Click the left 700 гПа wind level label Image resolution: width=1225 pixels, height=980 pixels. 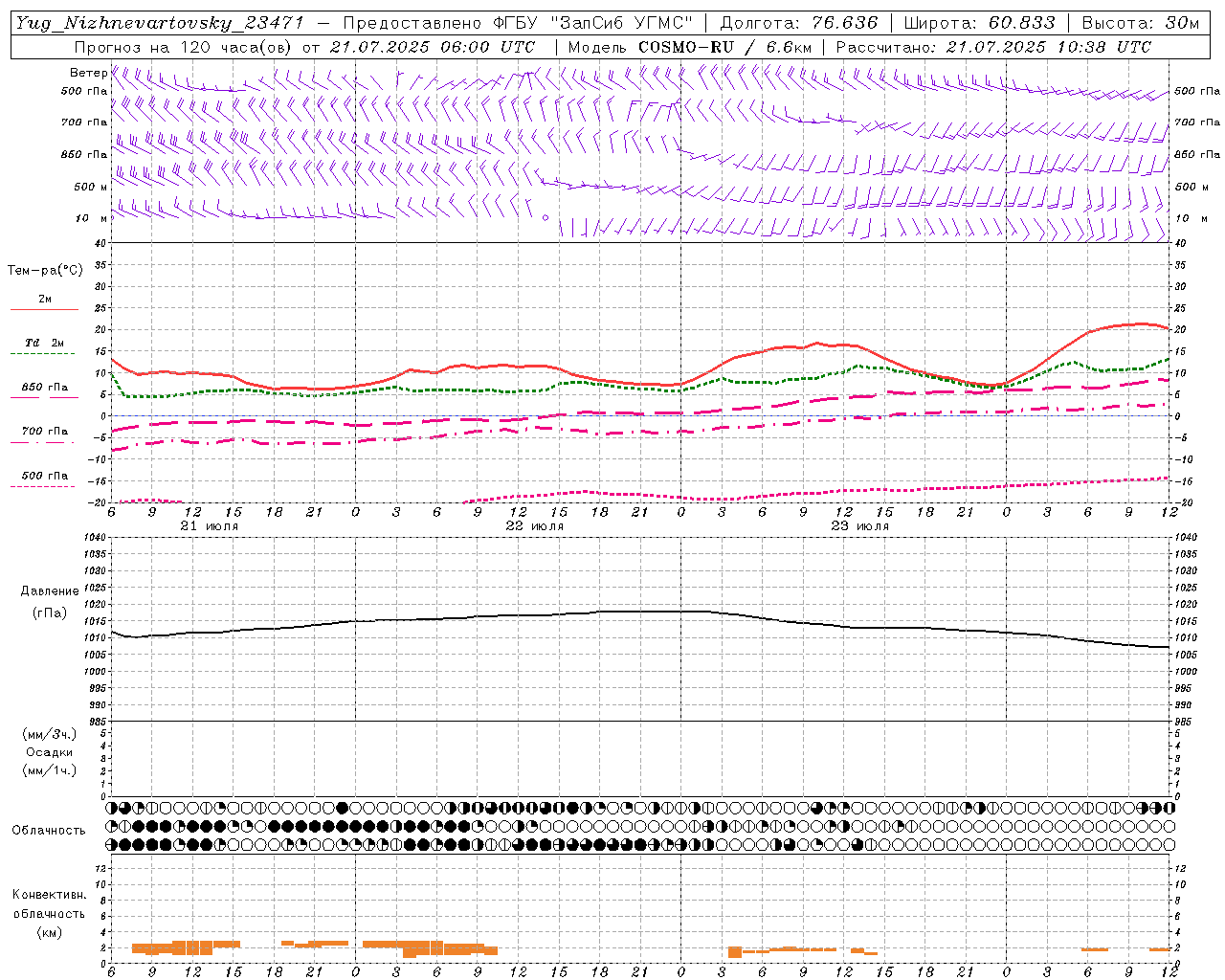[x=84, y=122]
